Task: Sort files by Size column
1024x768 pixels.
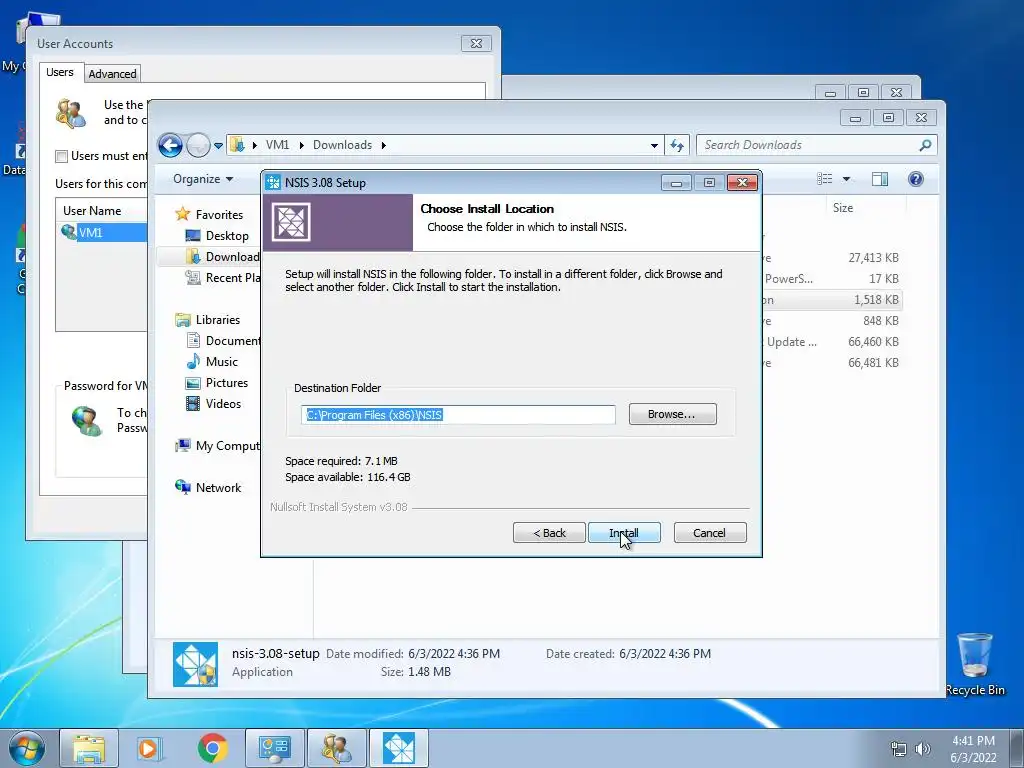Action: coord(842,208)
